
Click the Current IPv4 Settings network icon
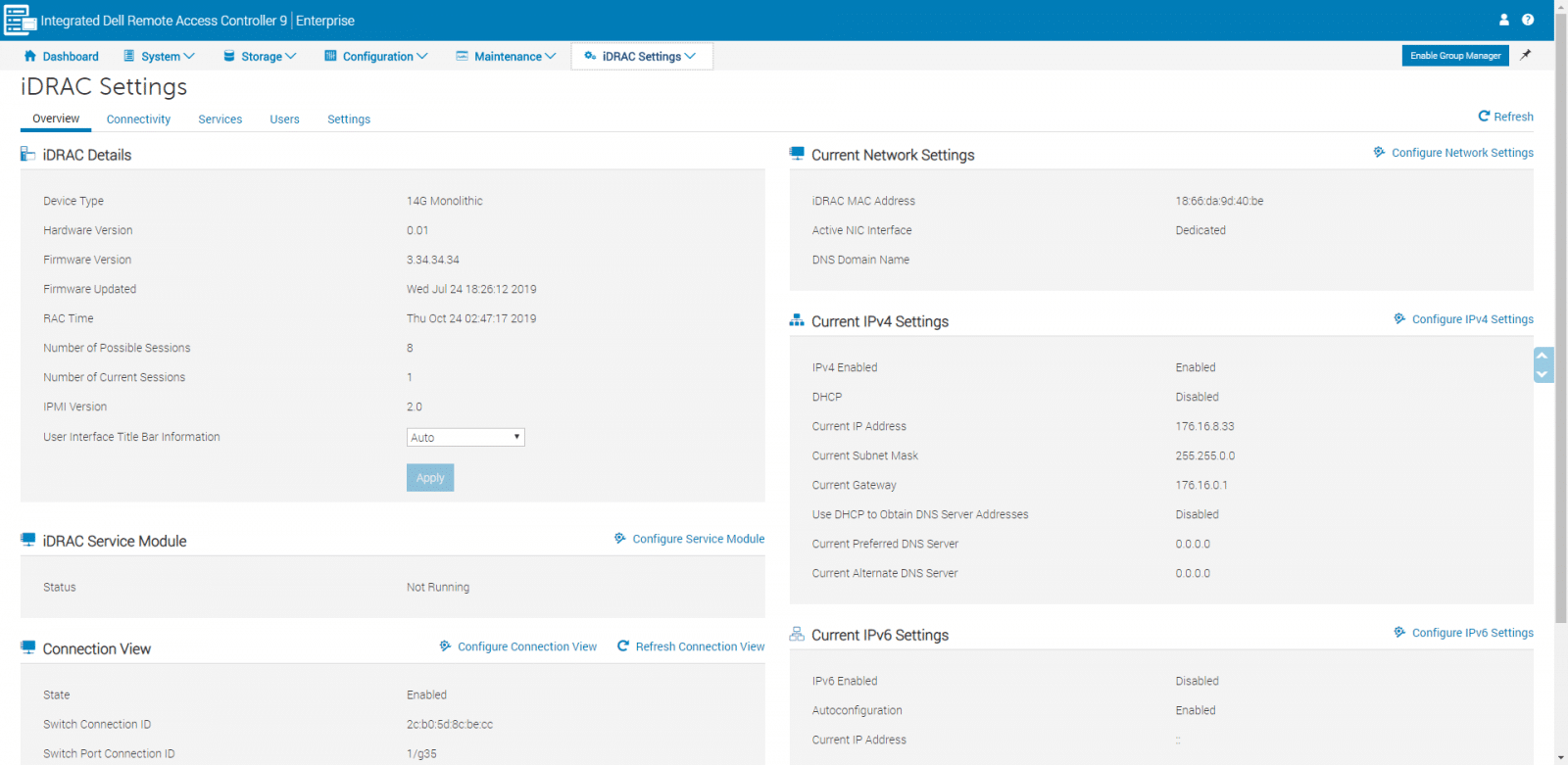click(797, 320)
